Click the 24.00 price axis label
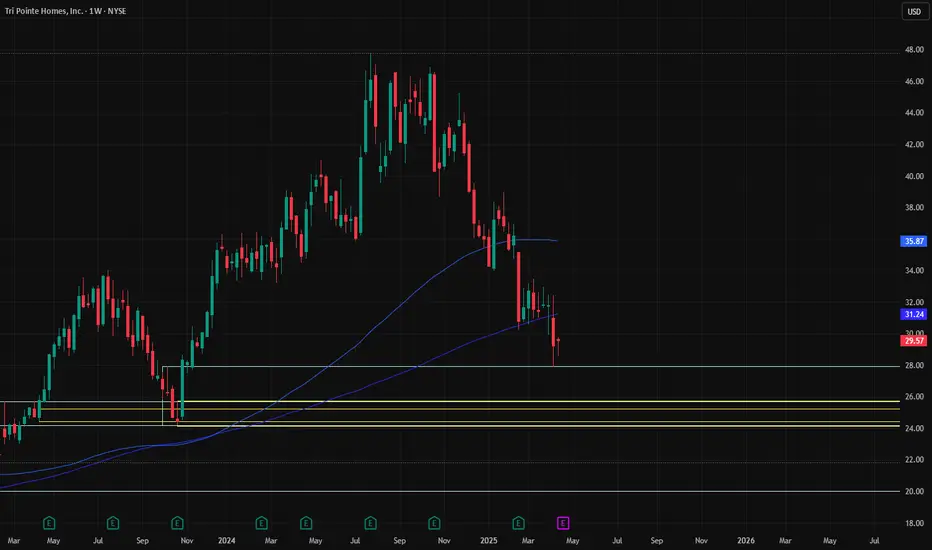 tap(914, 428)
